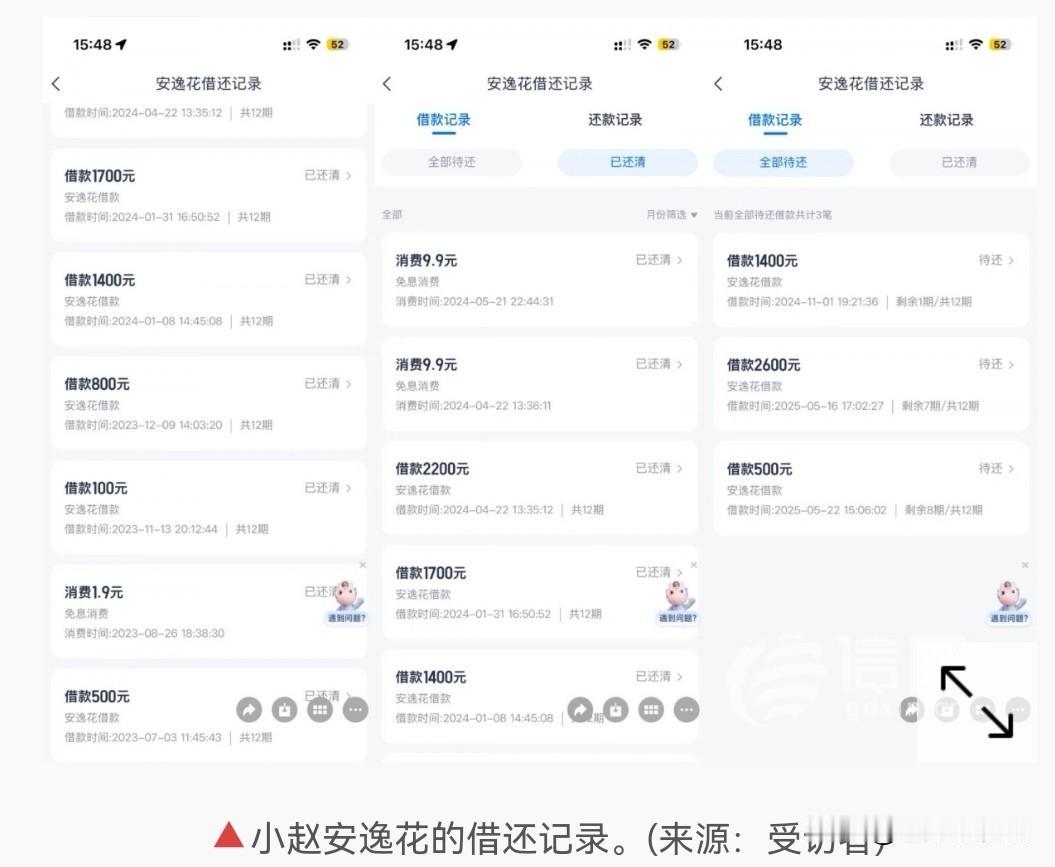Select the 借款记录 tab in the middle screenshot
The width and height of the screenshot is (1055, 867).
pyautogui.click(x=443, y=120)
